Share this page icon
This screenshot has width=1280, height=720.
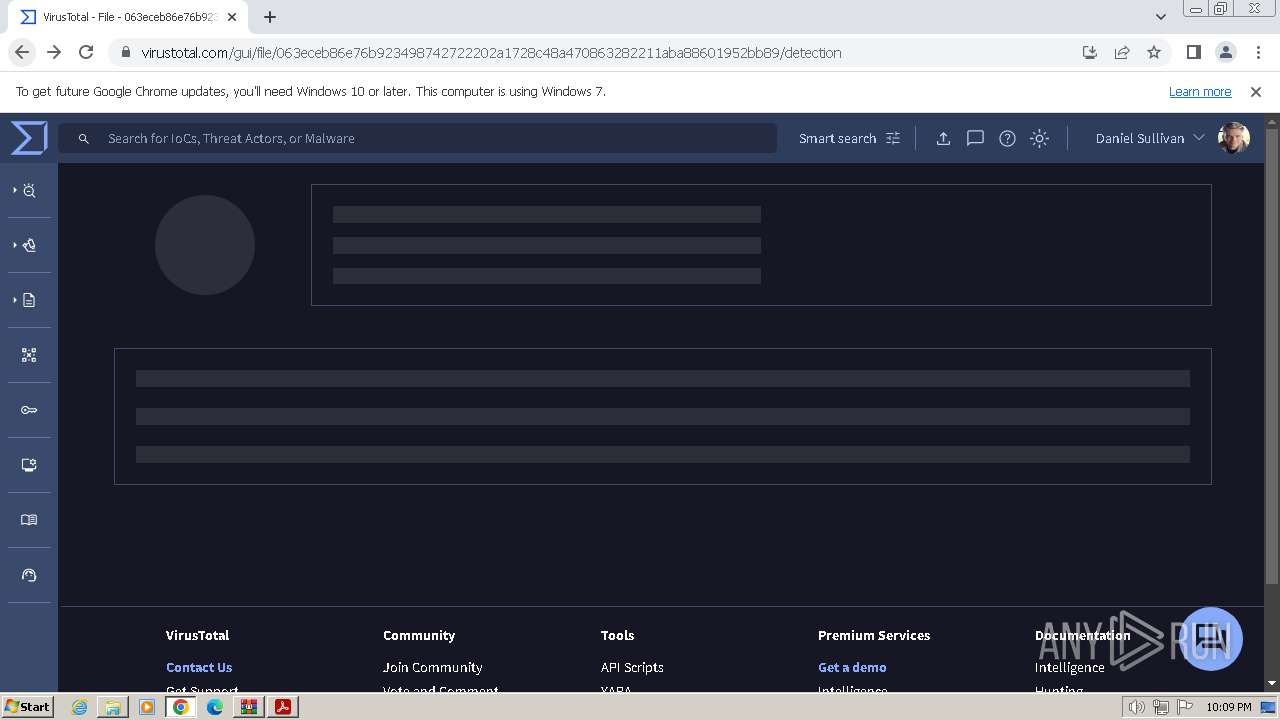pos(1122,52)
